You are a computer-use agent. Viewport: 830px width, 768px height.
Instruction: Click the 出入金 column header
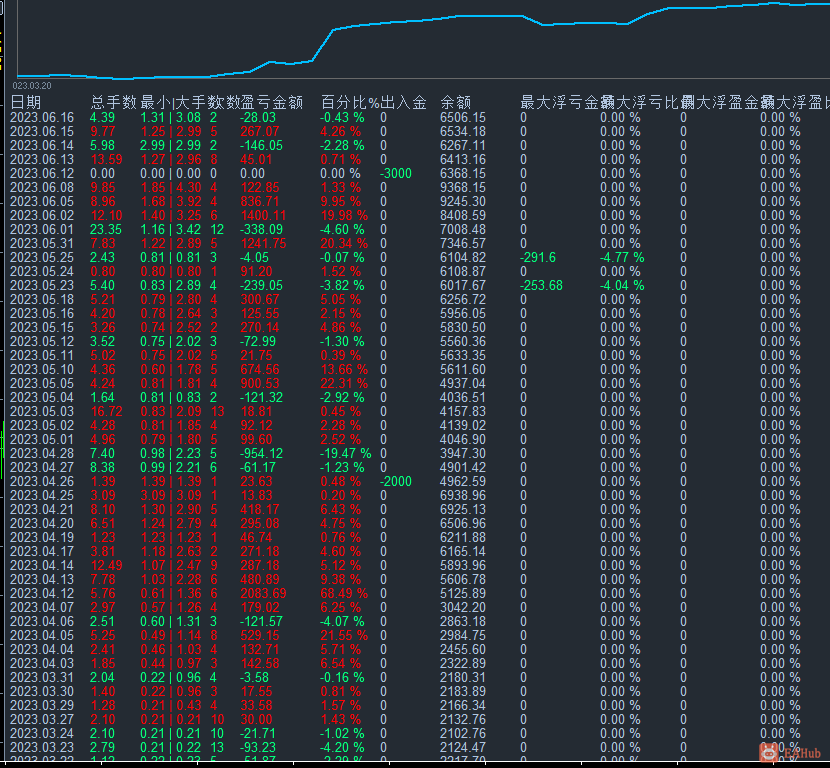(x=403, y=102)
